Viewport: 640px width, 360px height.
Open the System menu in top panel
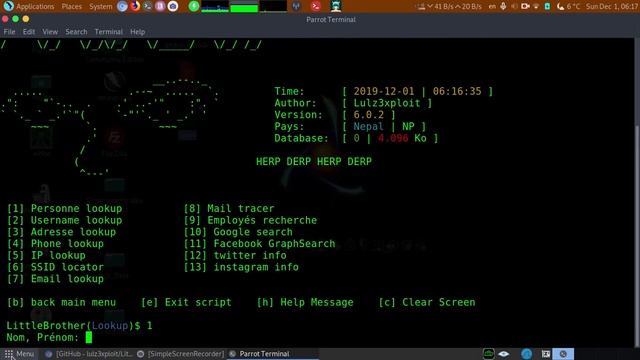pos(100,7)
